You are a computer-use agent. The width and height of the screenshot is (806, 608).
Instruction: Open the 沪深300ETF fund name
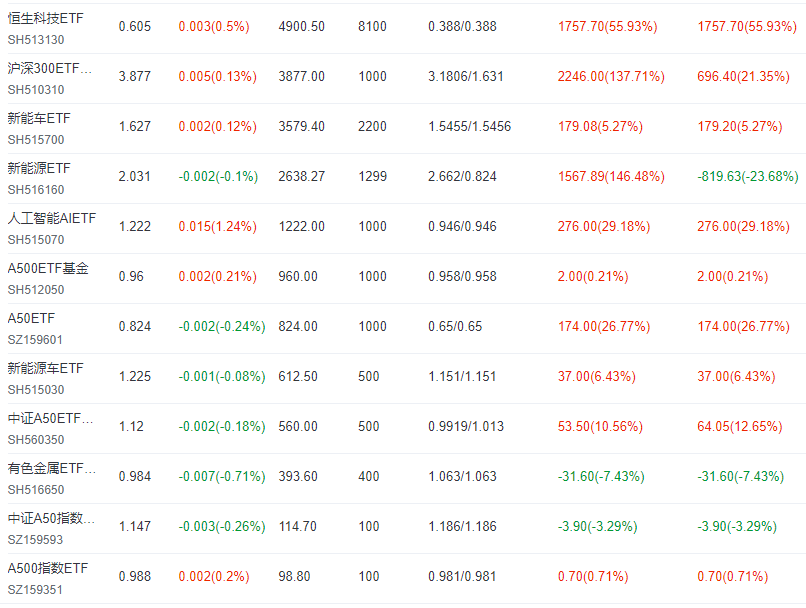pos(50,68)
